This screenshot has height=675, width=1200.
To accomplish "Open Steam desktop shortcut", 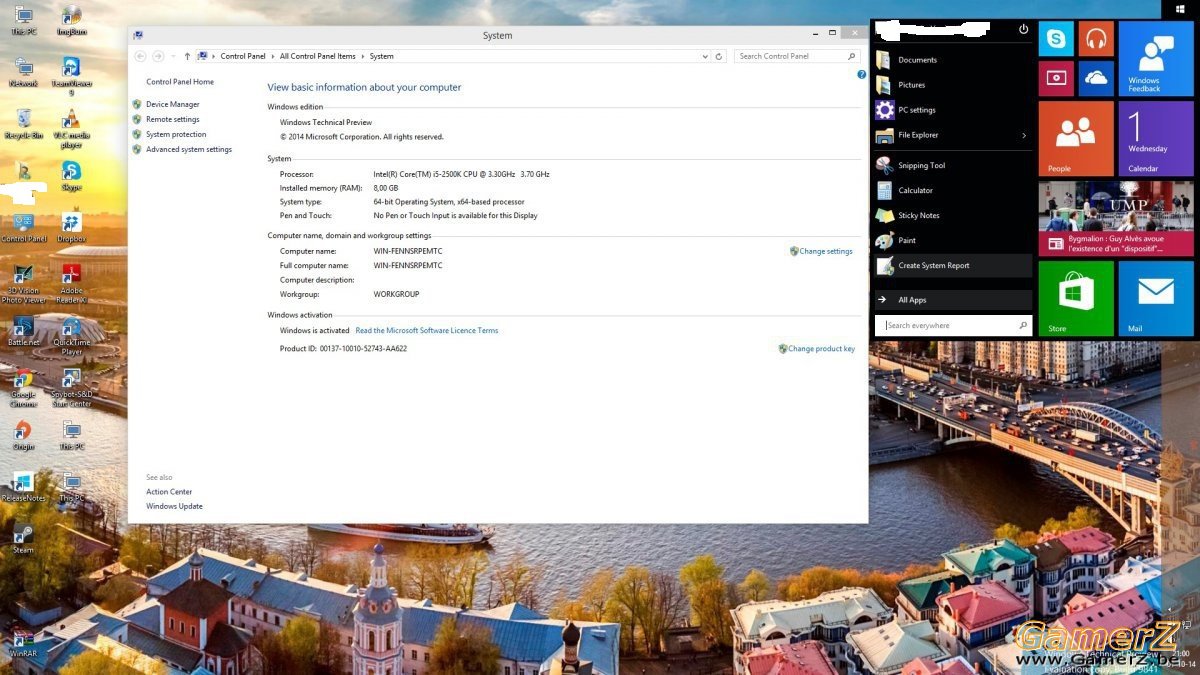I will 23,538.
